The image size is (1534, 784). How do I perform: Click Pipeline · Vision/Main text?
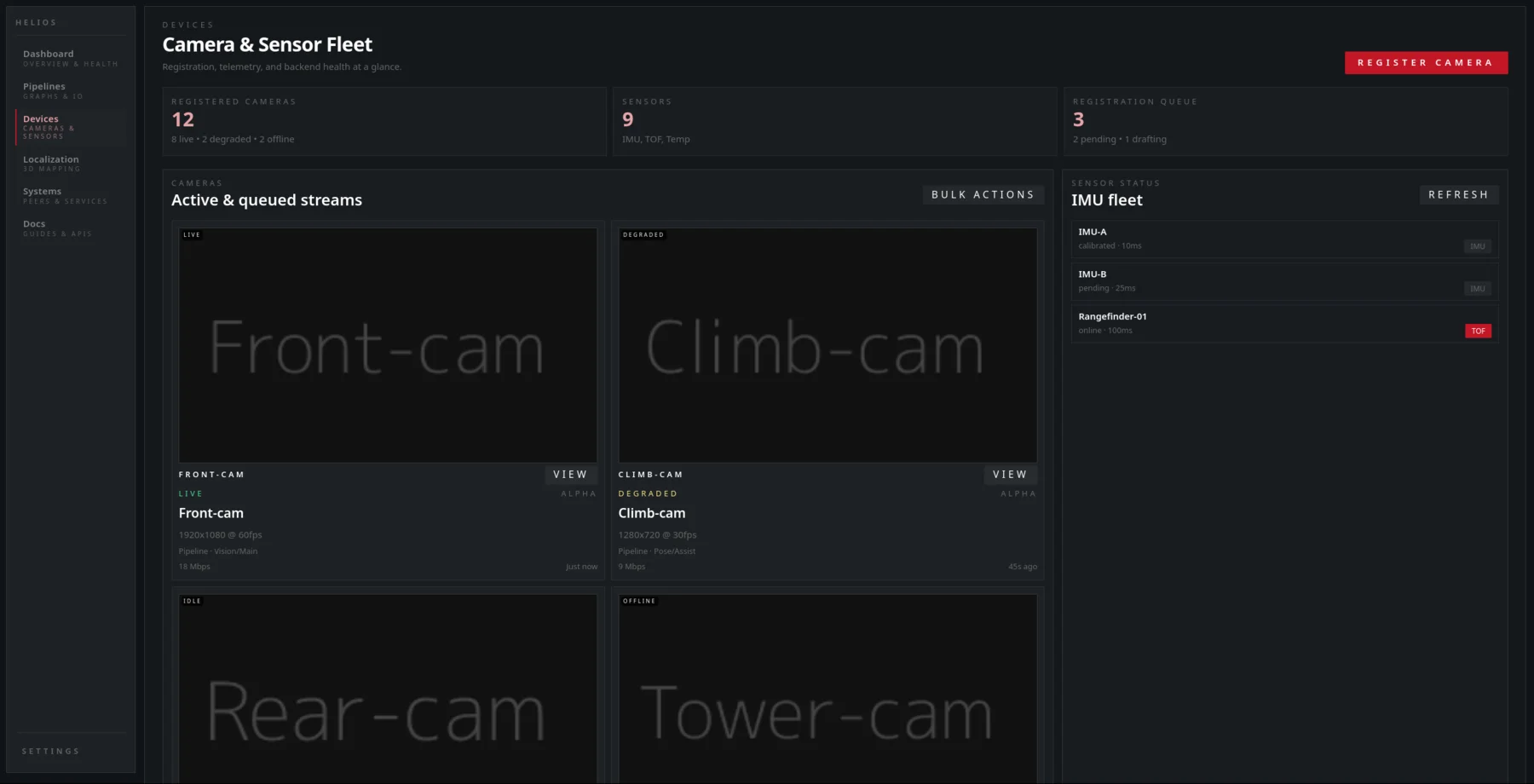218,551
